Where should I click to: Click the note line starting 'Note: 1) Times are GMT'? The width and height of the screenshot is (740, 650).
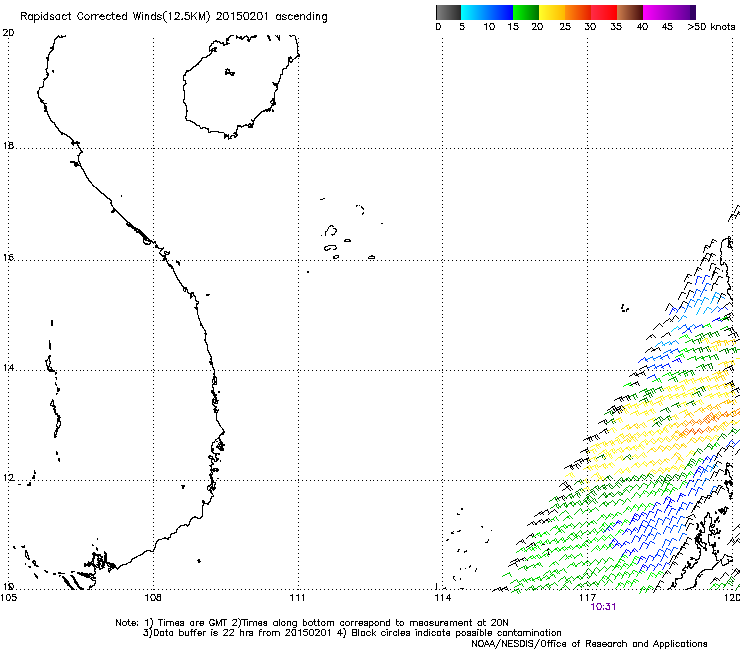pos(312,623)
